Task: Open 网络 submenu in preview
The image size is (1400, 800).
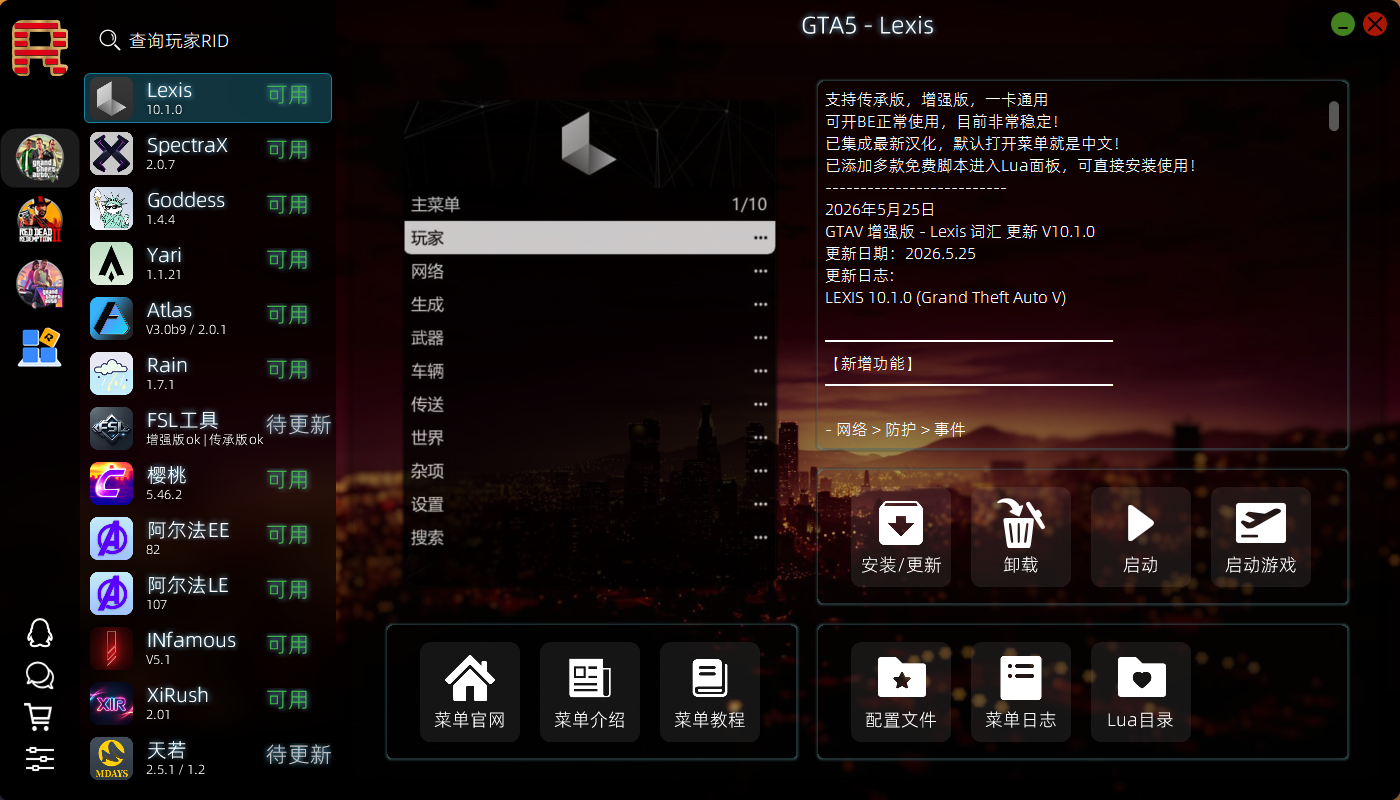Action: point(590,271)
